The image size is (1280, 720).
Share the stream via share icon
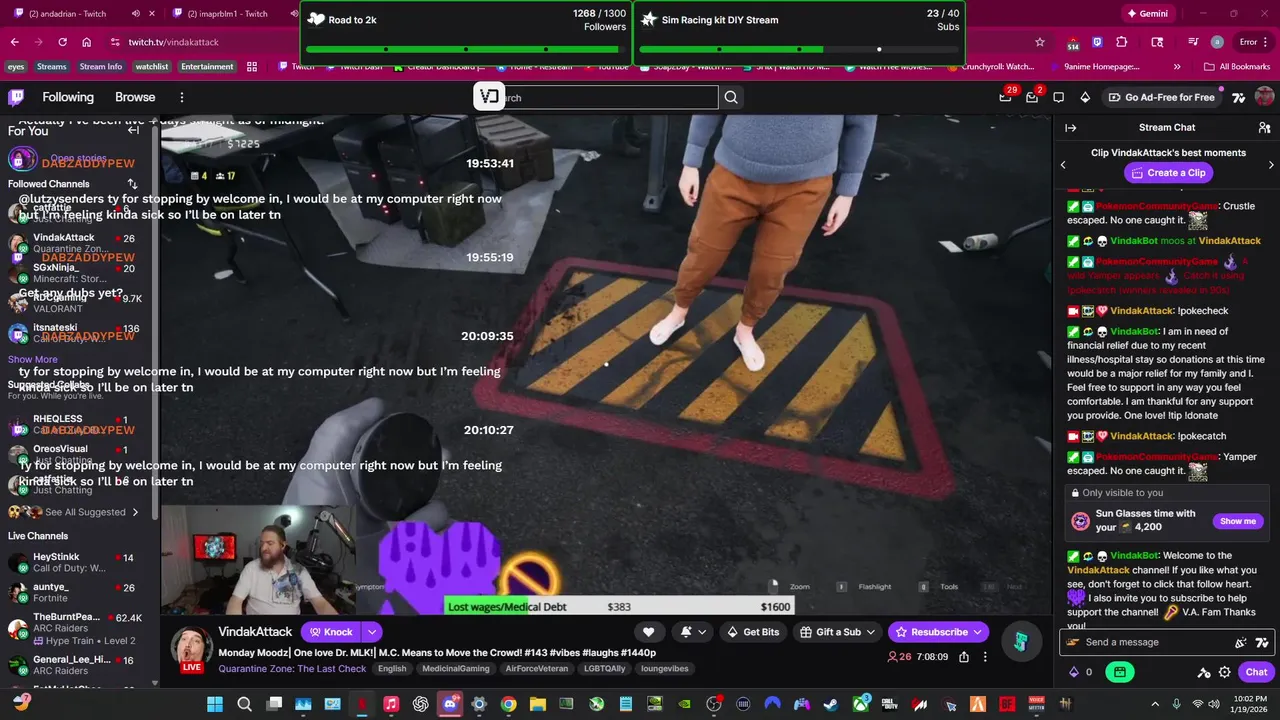tap(964, 657)
